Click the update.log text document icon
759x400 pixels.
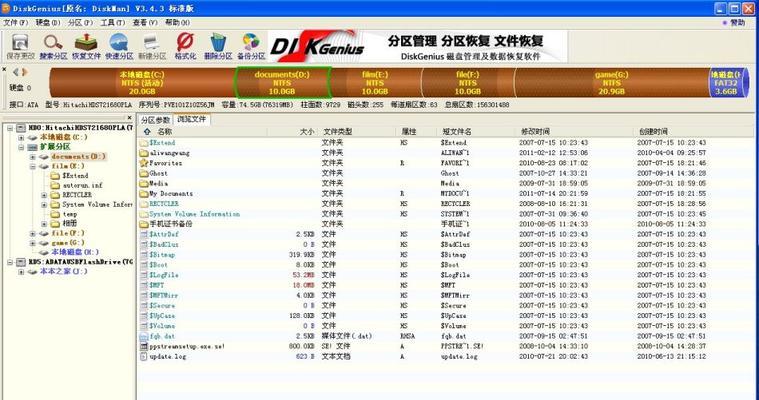pos(144,356)
